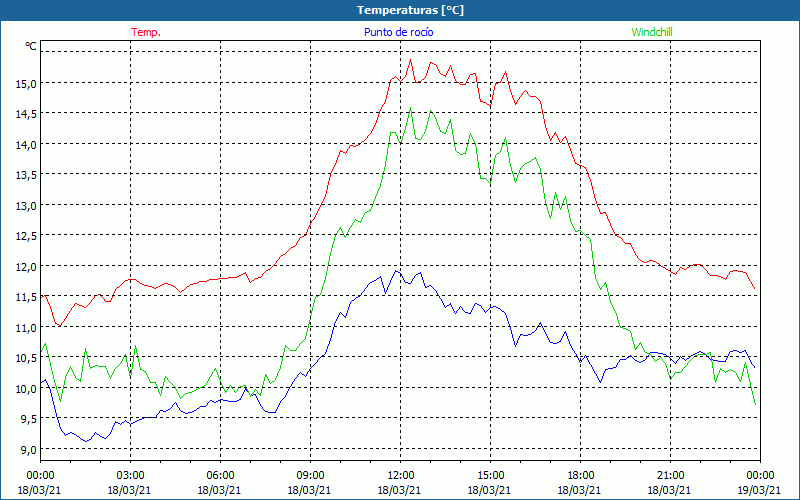Select the red 'Temp.' legend label
This screenshot has height=500, width=800.
coord(146,32)
